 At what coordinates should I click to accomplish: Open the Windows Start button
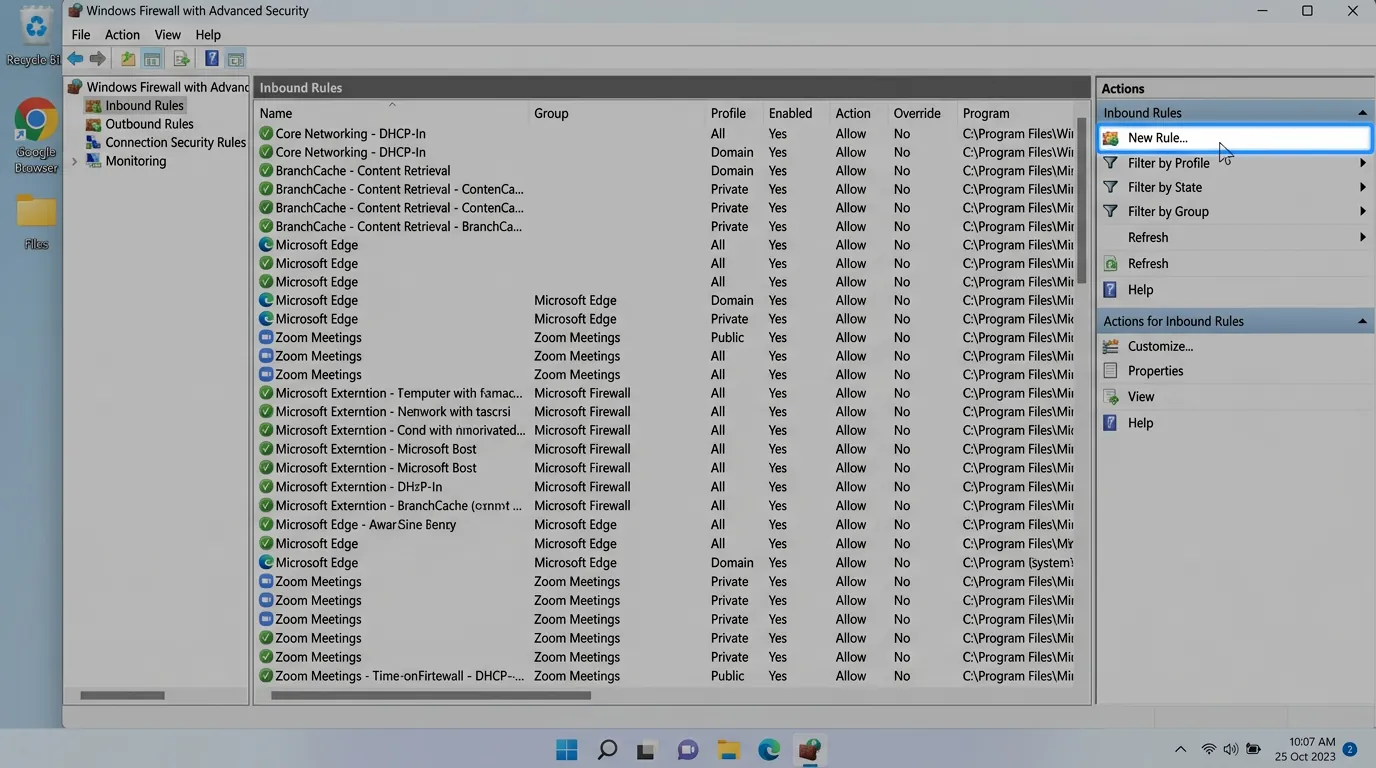click(567, 749)
